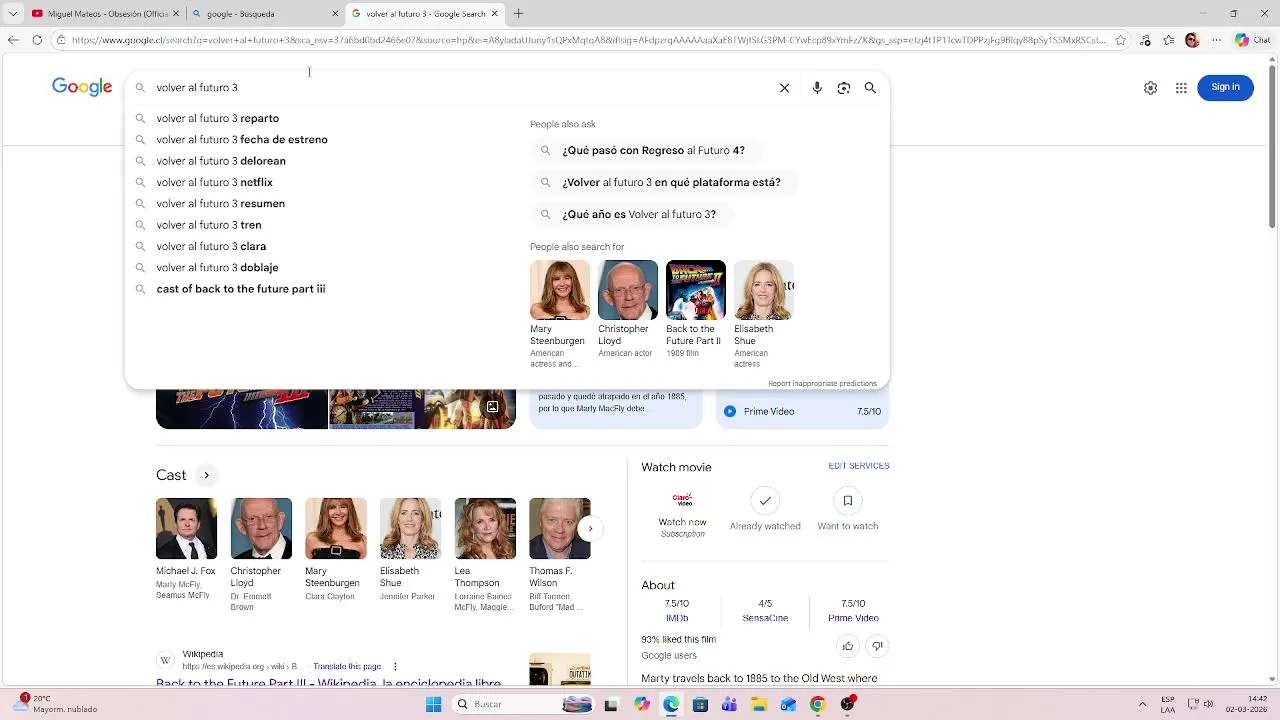This screenshot has width=1280, height=720.
Task: Open Google Chrome from the taskbar
Action: click(x=817, y=704)
